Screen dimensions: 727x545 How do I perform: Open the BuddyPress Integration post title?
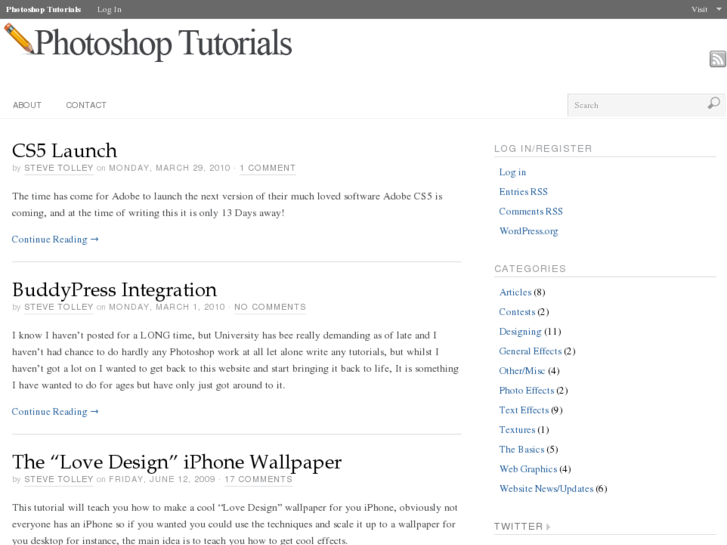point(115,290)
